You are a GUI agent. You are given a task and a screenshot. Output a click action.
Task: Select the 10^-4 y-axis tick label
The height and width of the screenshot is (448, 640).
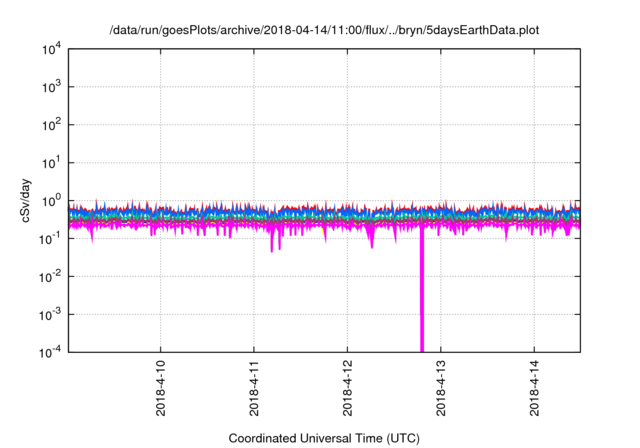51,352
